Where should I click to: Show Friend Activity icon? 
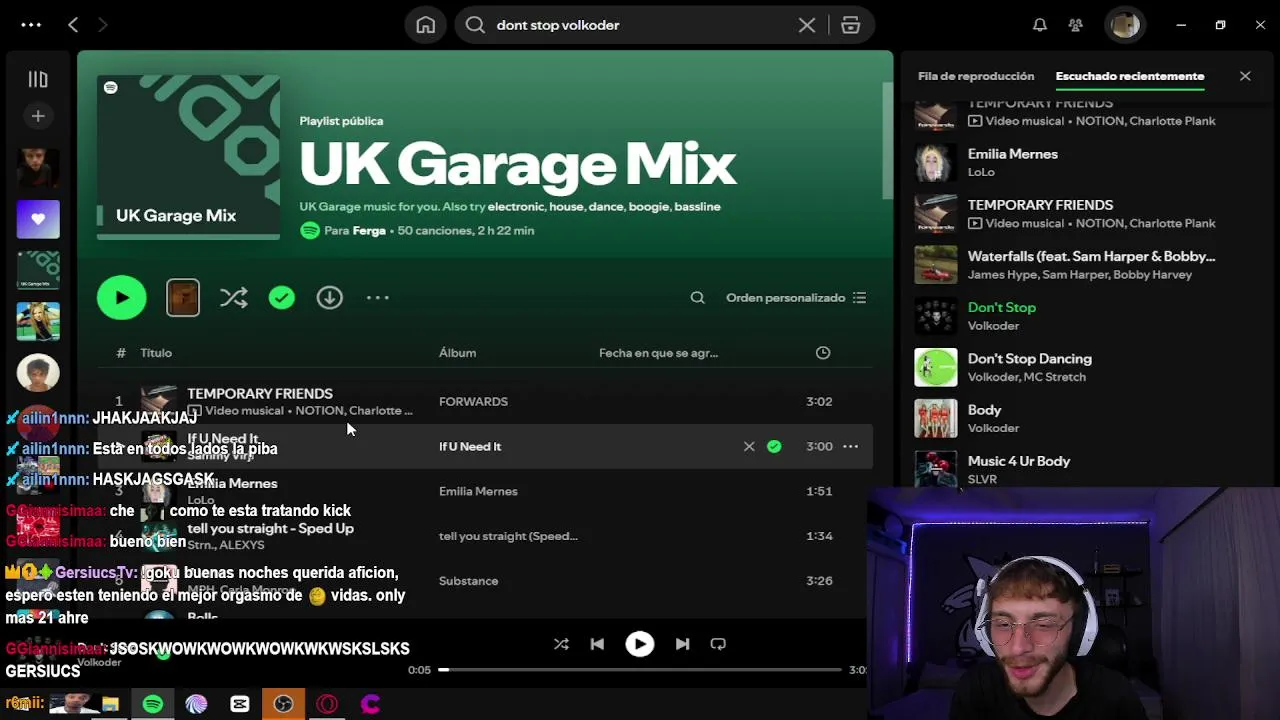(x=1075, y=25)
